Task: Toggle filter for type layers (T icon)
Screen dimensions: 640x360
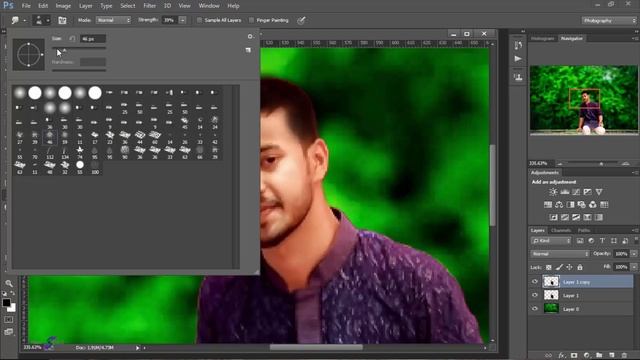Action: [x=602, y=241]
